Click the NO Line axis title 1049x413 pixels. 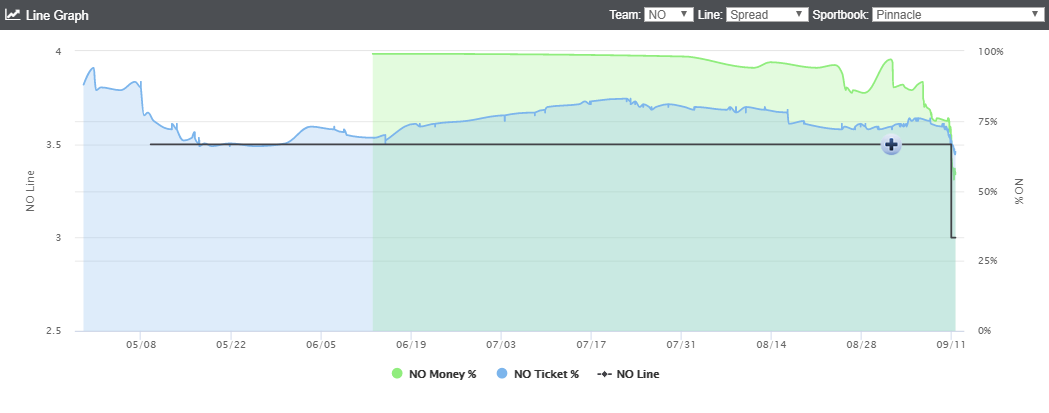30,191
